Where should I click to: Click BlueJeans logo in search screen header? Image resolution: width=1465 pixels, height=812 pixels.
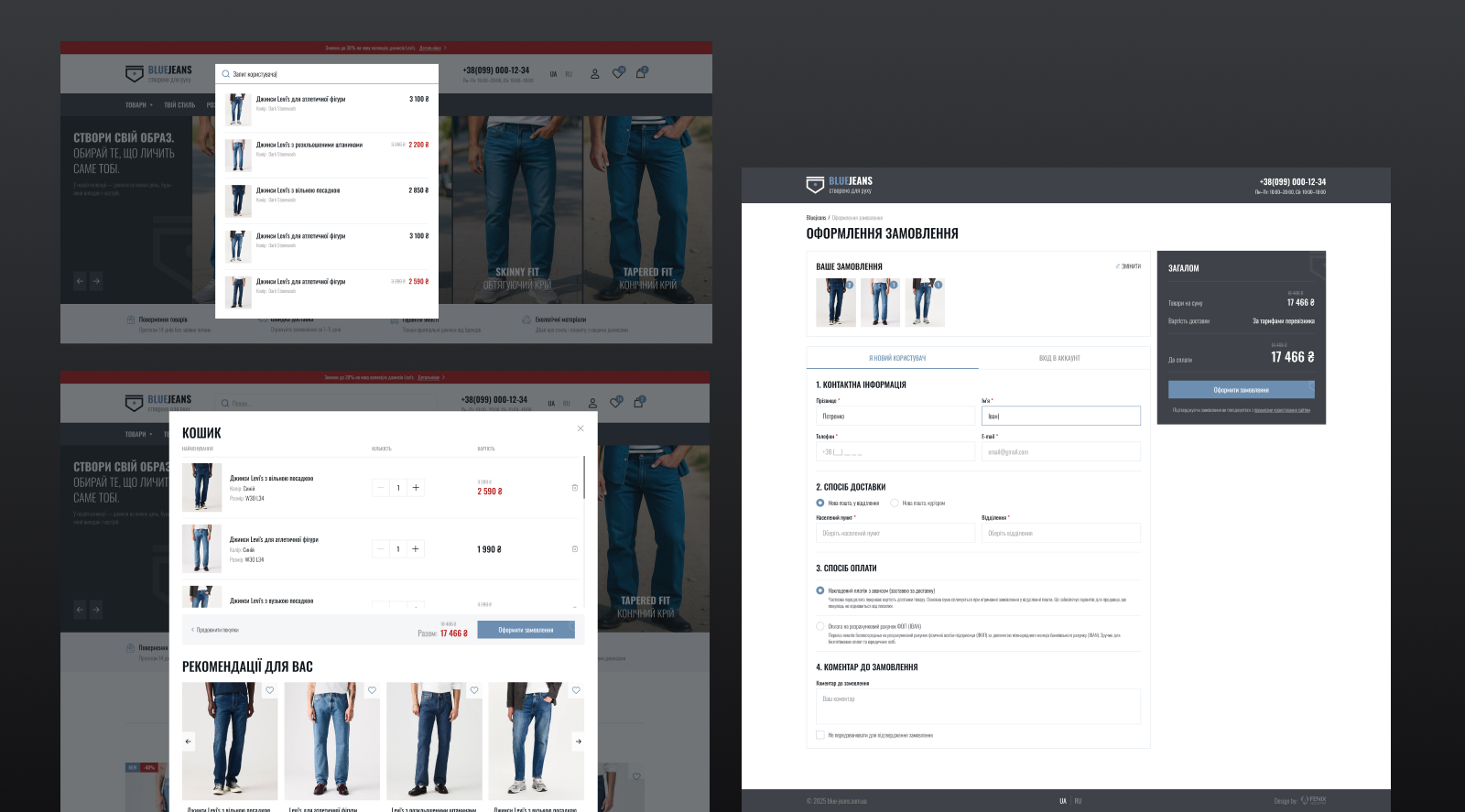(158, 73)
